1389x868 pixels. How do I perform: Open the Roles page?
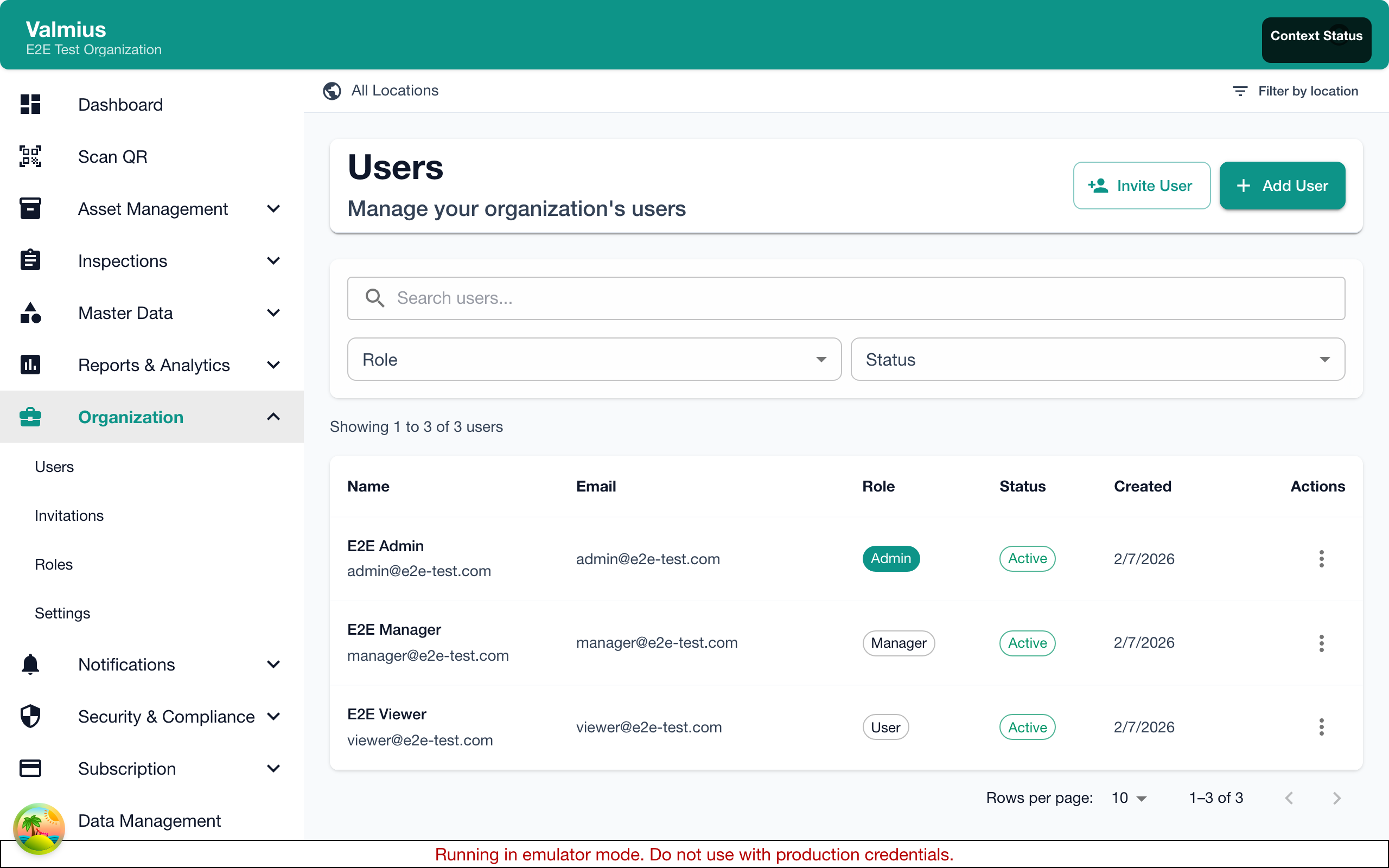(x=54, y=564)
